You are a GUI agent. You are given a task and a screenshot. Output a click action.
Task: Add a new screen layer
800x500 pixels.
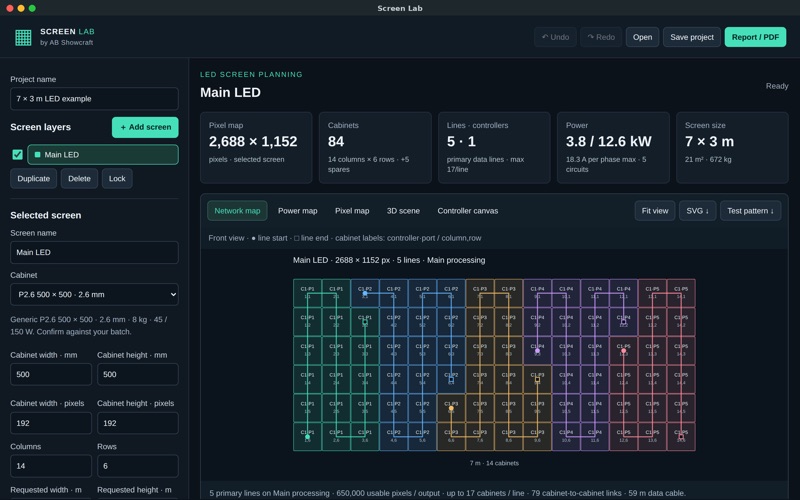click(x=145, y=127)
